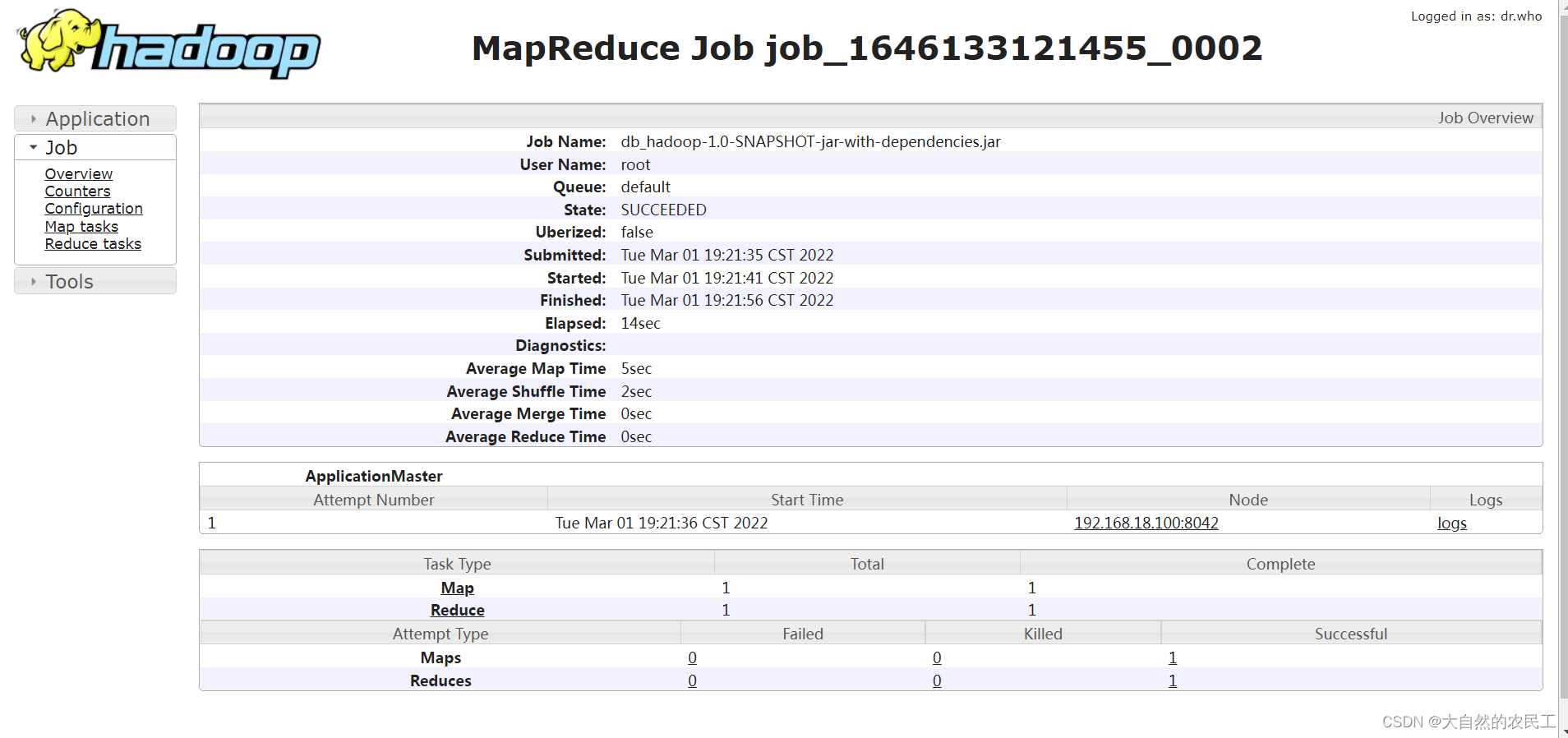Open successful Reduces attempts count
Viewport: 1568px width, 738px height.
pos(1173,680)
